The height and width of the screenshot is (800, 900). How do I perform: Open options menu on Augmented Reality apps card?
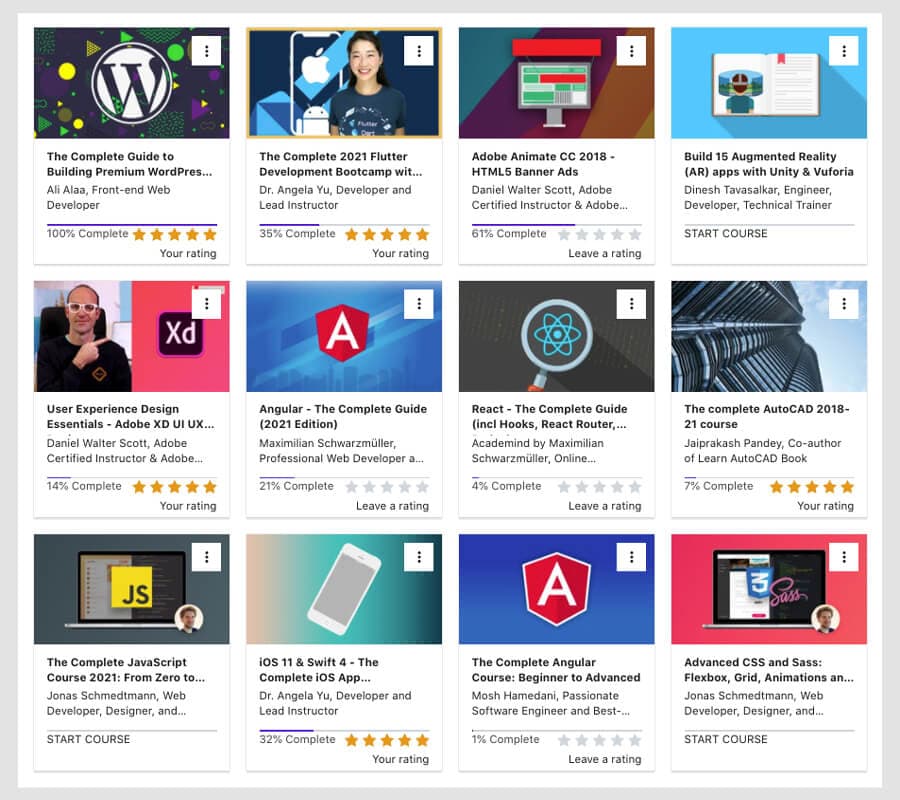click(843, 50)
